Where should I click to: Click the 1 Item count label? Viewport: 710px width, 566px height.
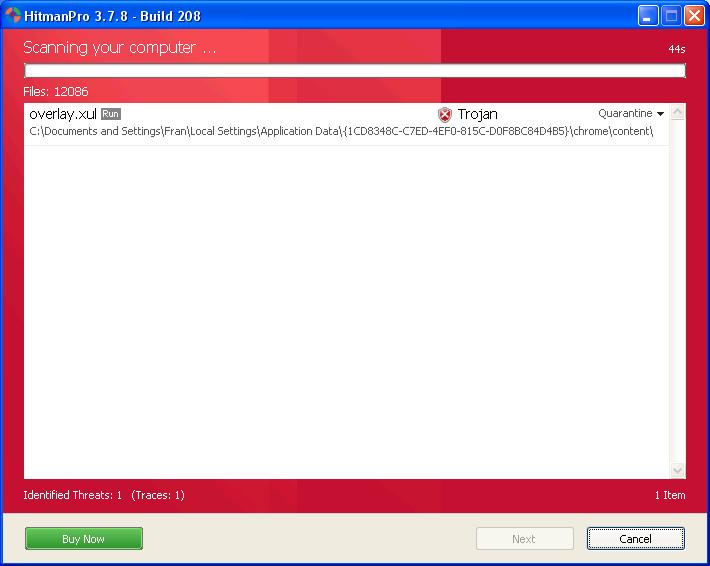[x=670, y=495]
